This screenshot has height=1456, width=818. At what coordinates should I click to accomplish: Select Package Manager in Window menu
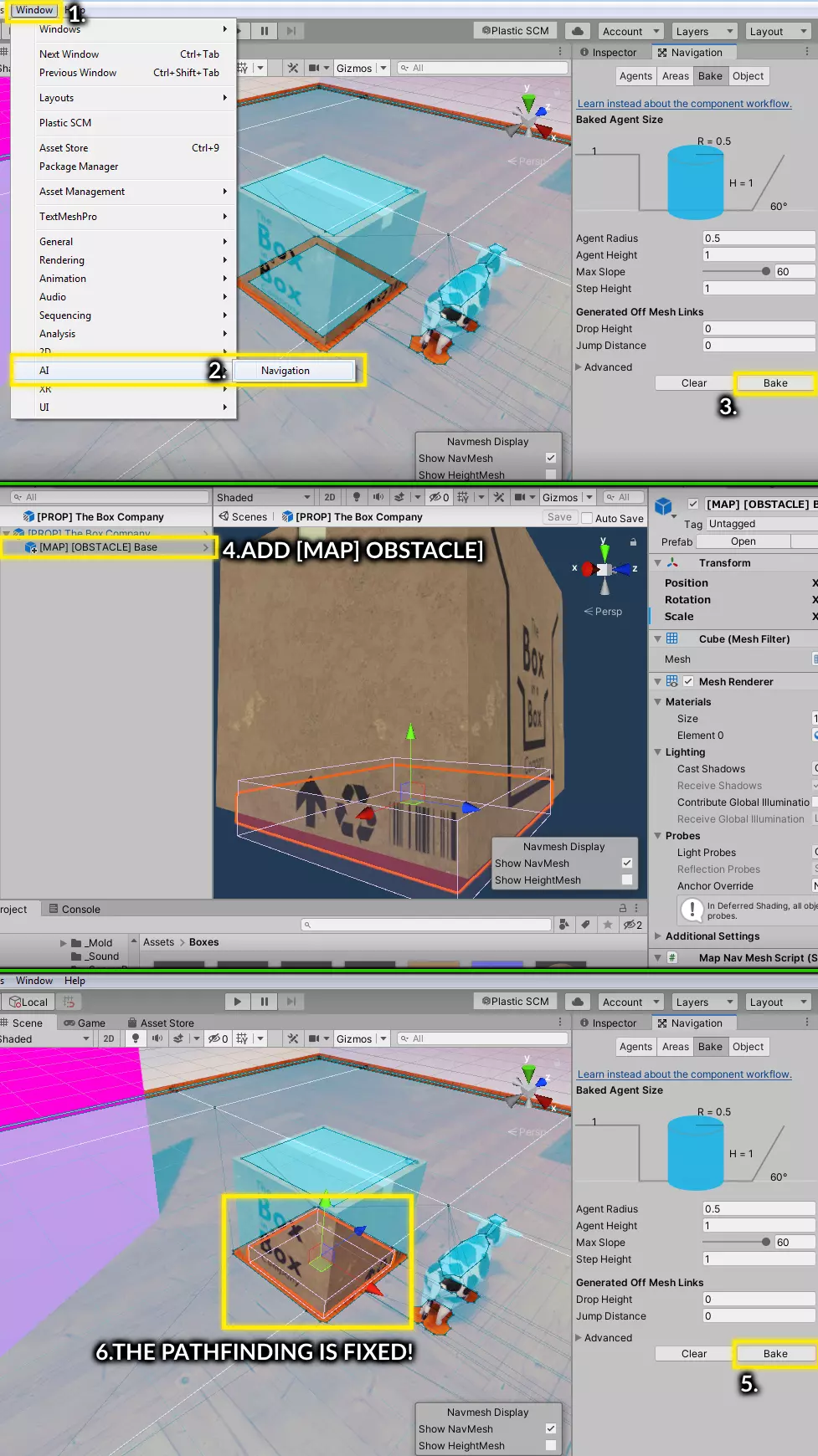[79, 167]
